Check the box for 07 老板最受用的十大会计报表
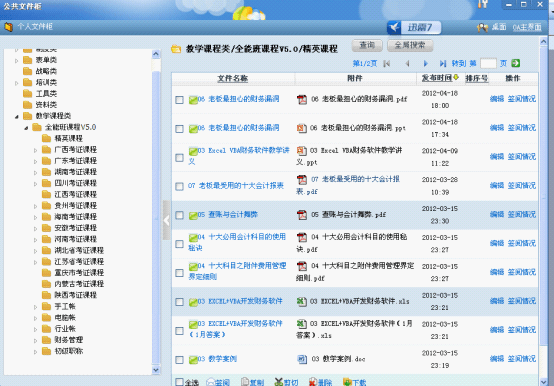The width and height of the screenshot is (554, 386). [179, 186]
